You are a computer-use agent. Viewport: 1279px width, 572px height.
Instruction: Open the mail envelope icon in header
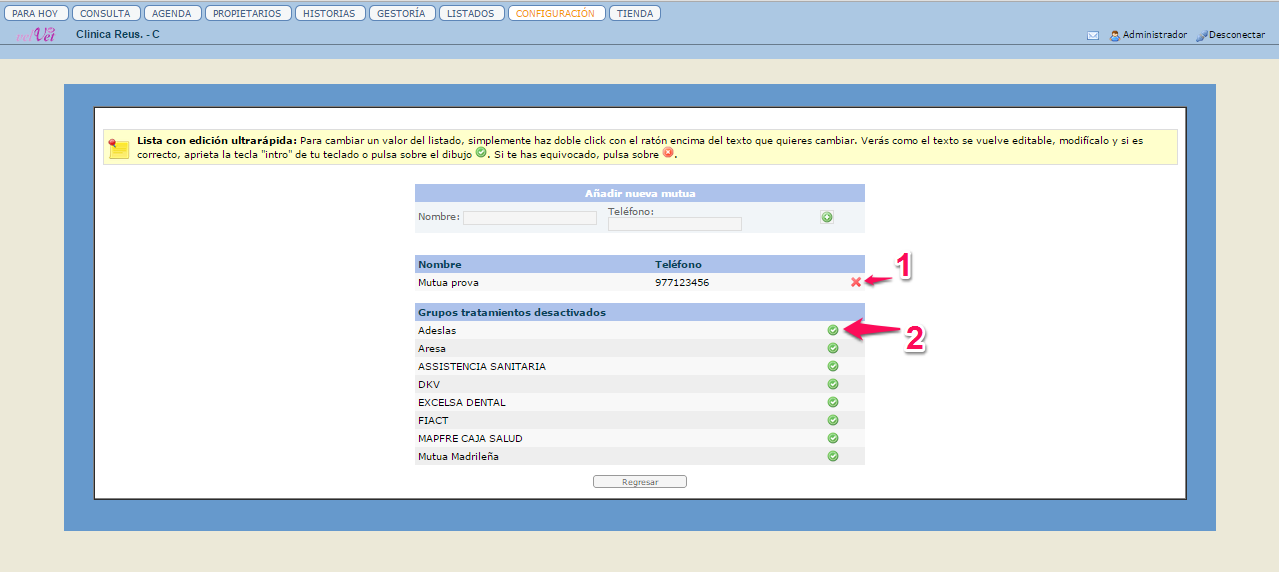tap(1093, 35)
